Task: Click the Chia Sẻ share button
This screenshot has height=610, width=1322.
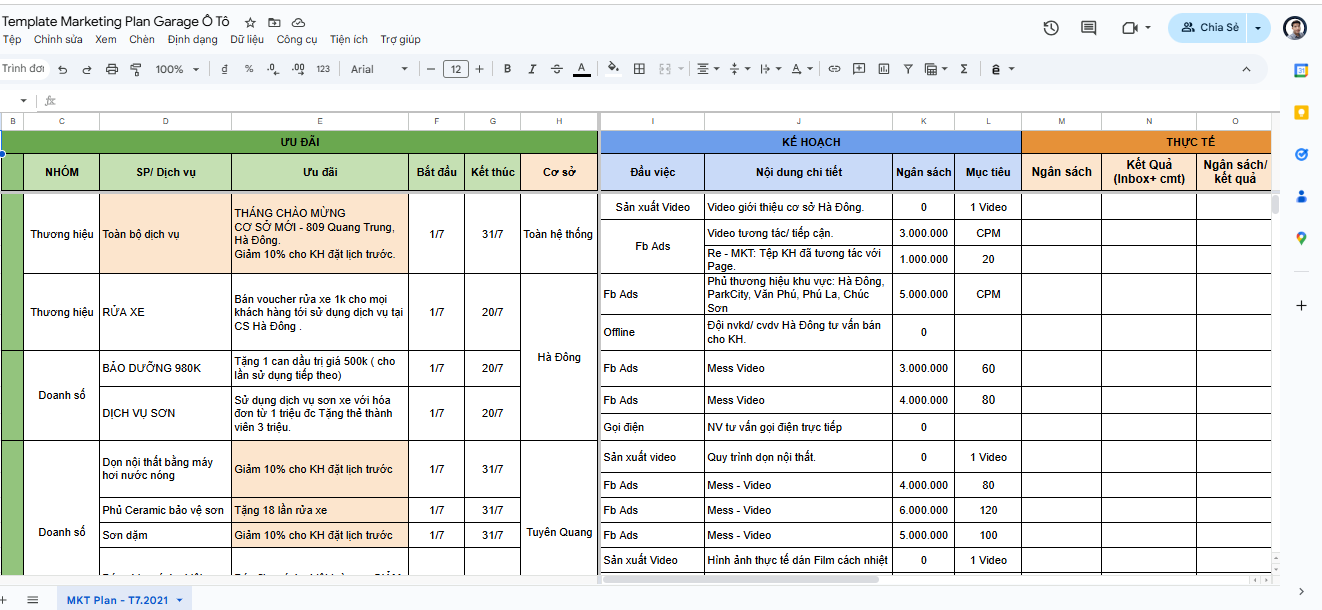Action: [x=1210, y=28]
